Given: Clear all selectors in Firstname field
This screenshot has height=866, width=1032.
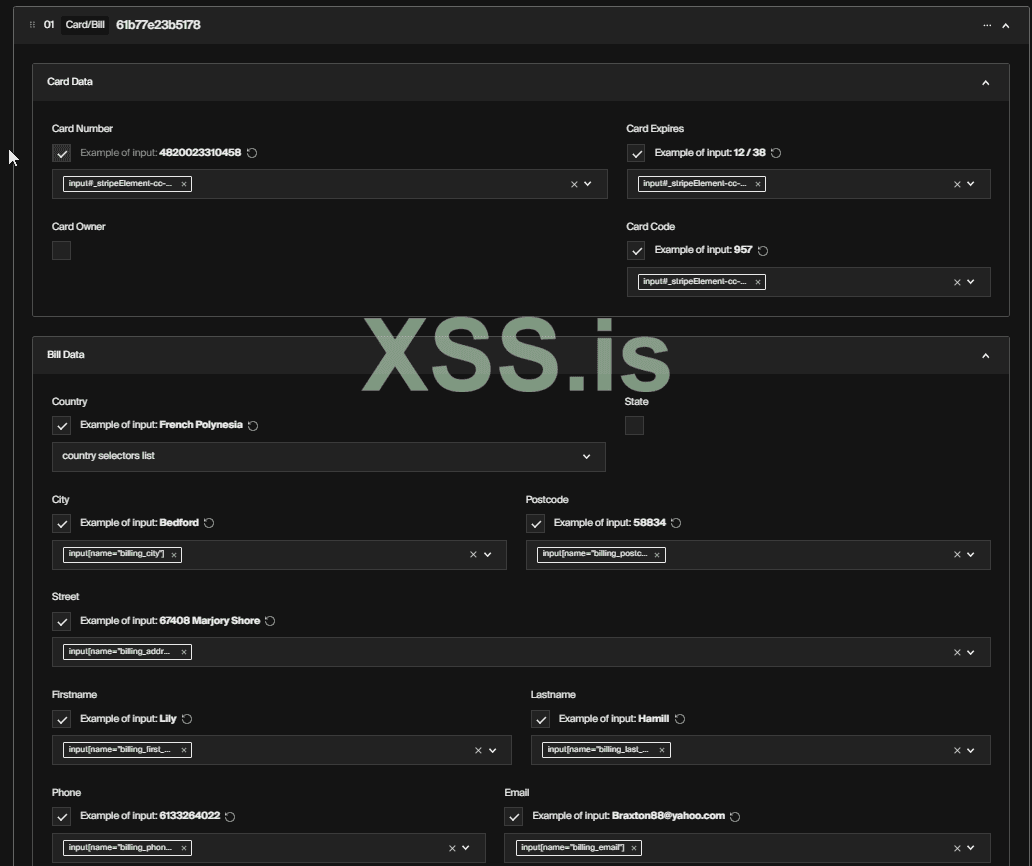Looking at the screenshot, I should (478, 750).
